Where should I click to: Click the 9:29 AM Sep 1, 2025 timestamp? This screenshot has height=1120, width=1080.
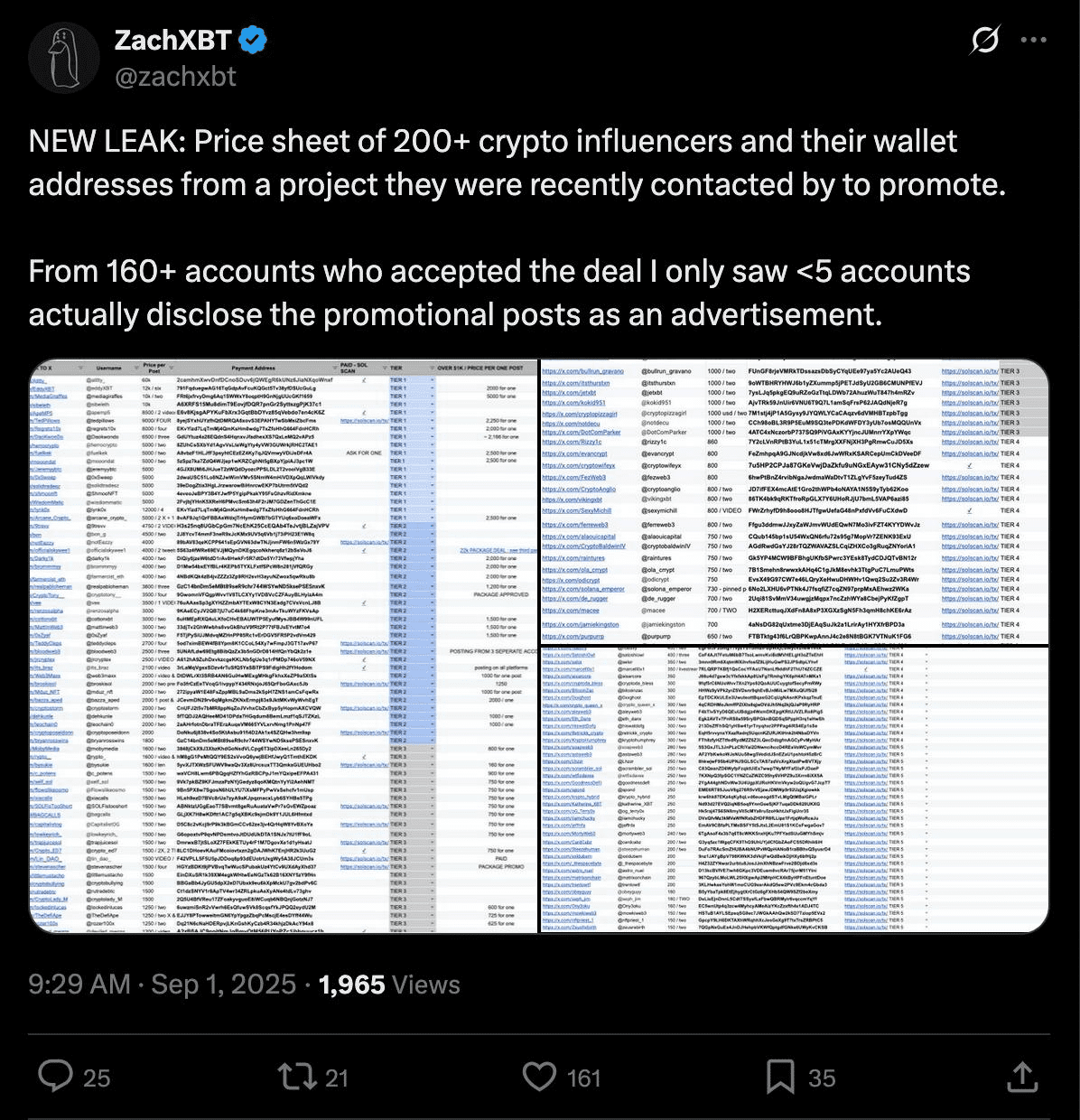[x=163, y=985]
